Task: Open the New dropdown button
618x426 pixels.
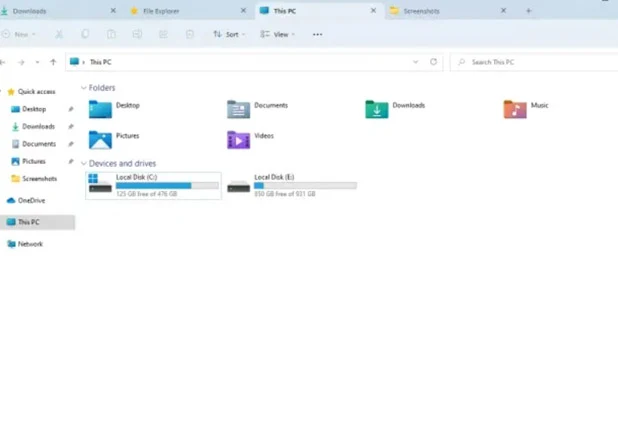Action: click(18, 35)
